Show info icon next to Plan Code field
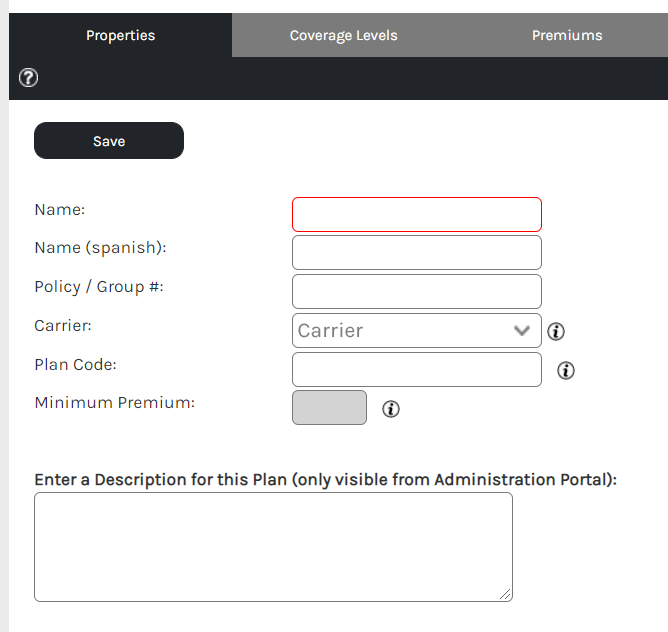 click(x=566, y=370)
